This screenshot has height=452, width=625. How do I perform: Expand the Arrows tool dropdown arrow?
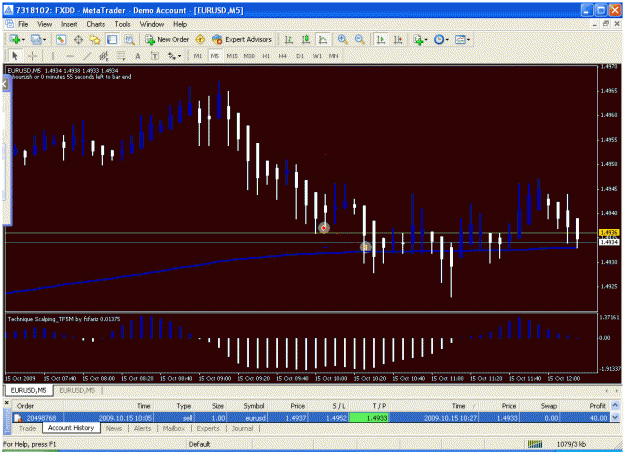[x=179, y=56]
